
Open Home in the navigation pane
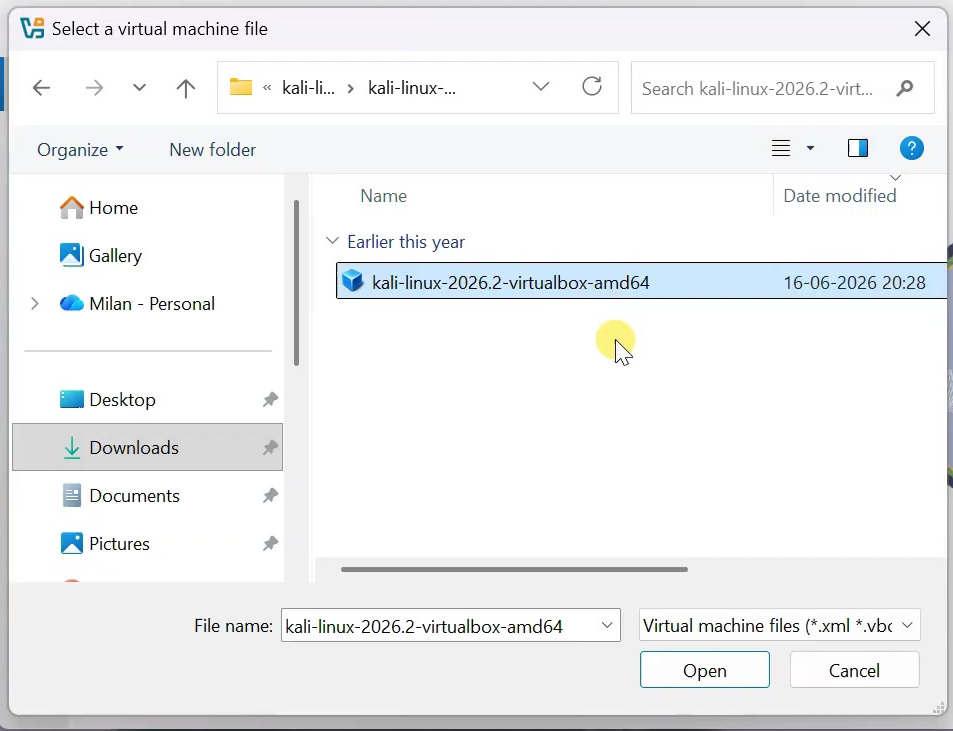coord(113,208)
